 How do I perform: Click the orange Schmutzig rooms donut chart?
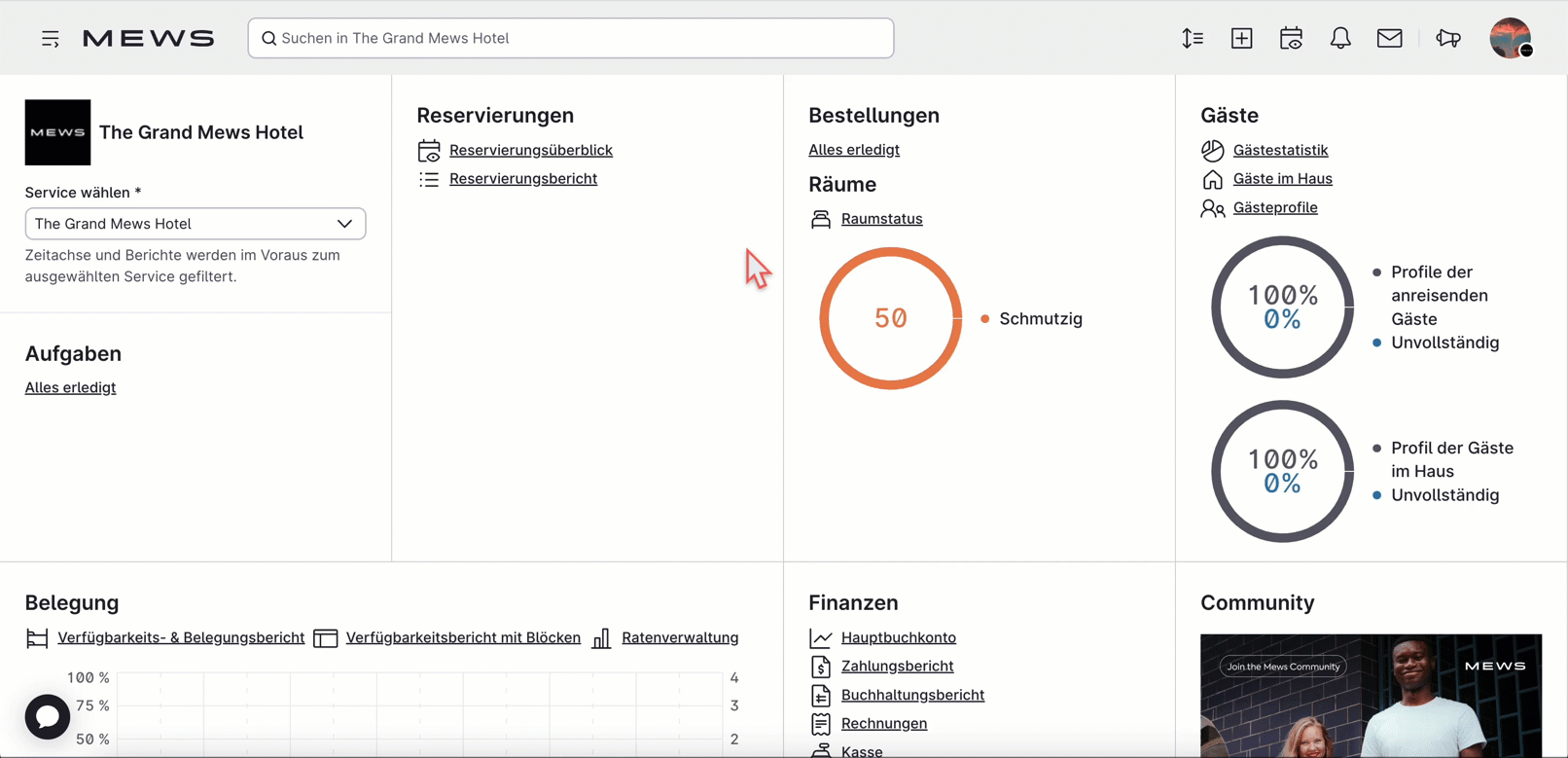(x=890, y=318)
